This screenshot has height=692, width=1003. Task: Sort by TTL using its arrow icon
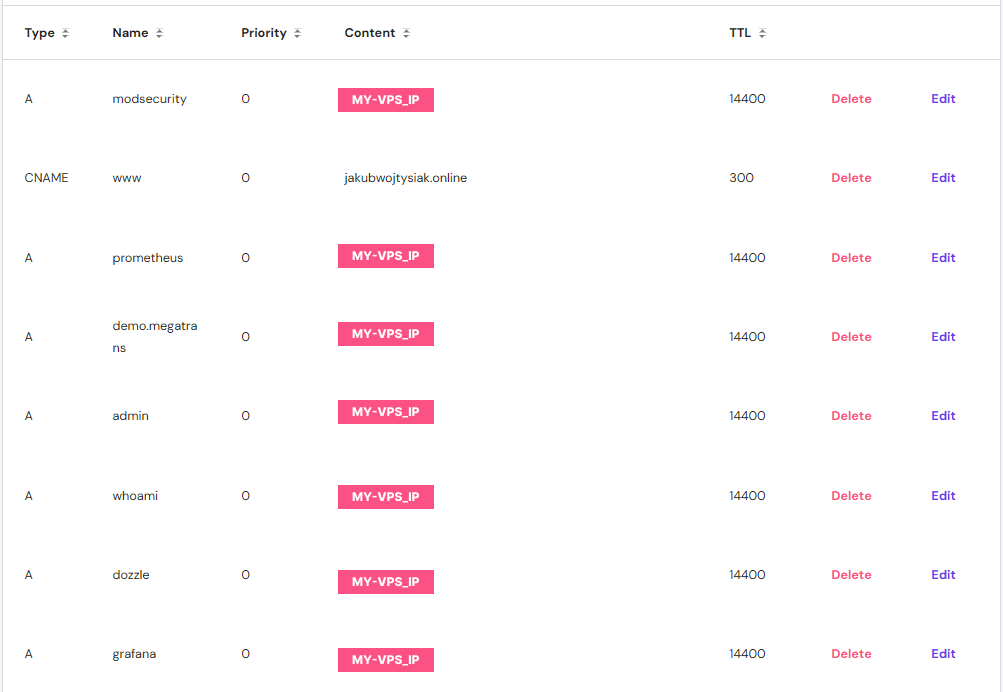click(x=762, y=34)
